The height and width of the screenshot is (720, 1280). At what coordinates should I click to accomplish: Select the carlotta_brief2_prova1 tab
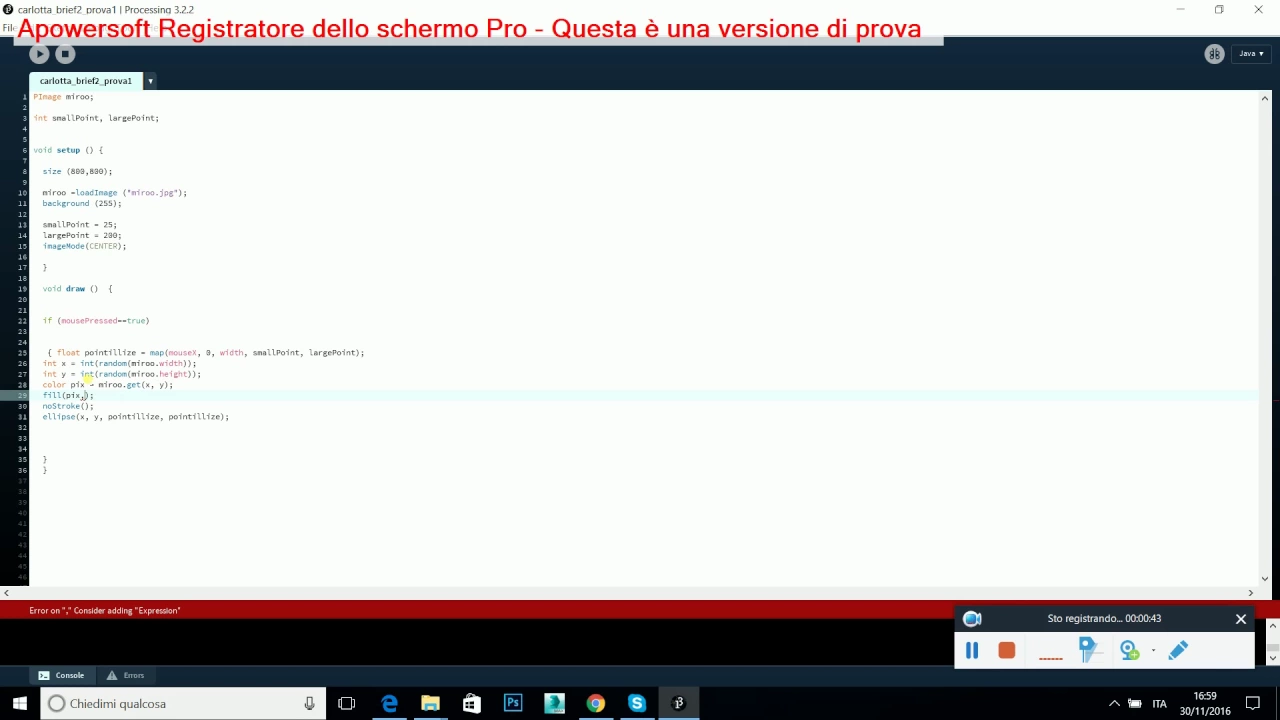coord(86,81)
